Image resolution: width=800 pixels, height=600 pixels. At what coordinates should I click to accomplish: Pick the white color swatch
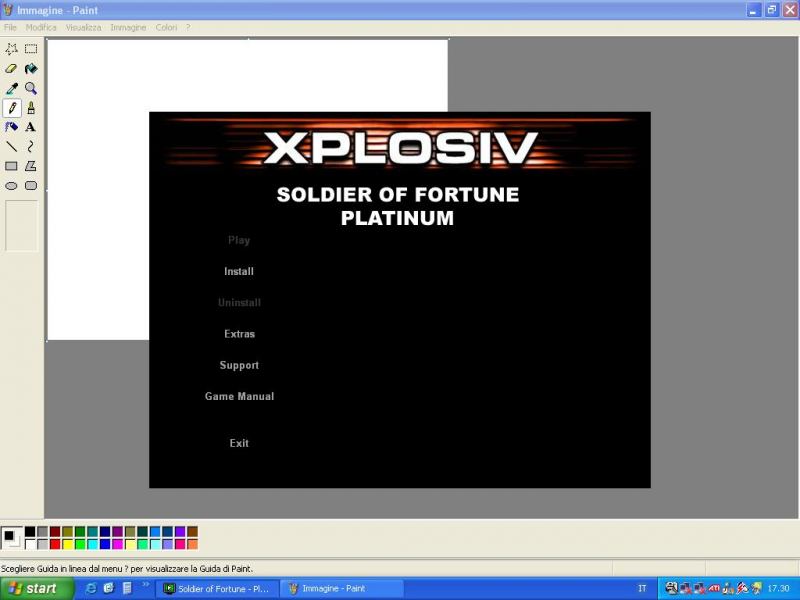tap(30, 544)
